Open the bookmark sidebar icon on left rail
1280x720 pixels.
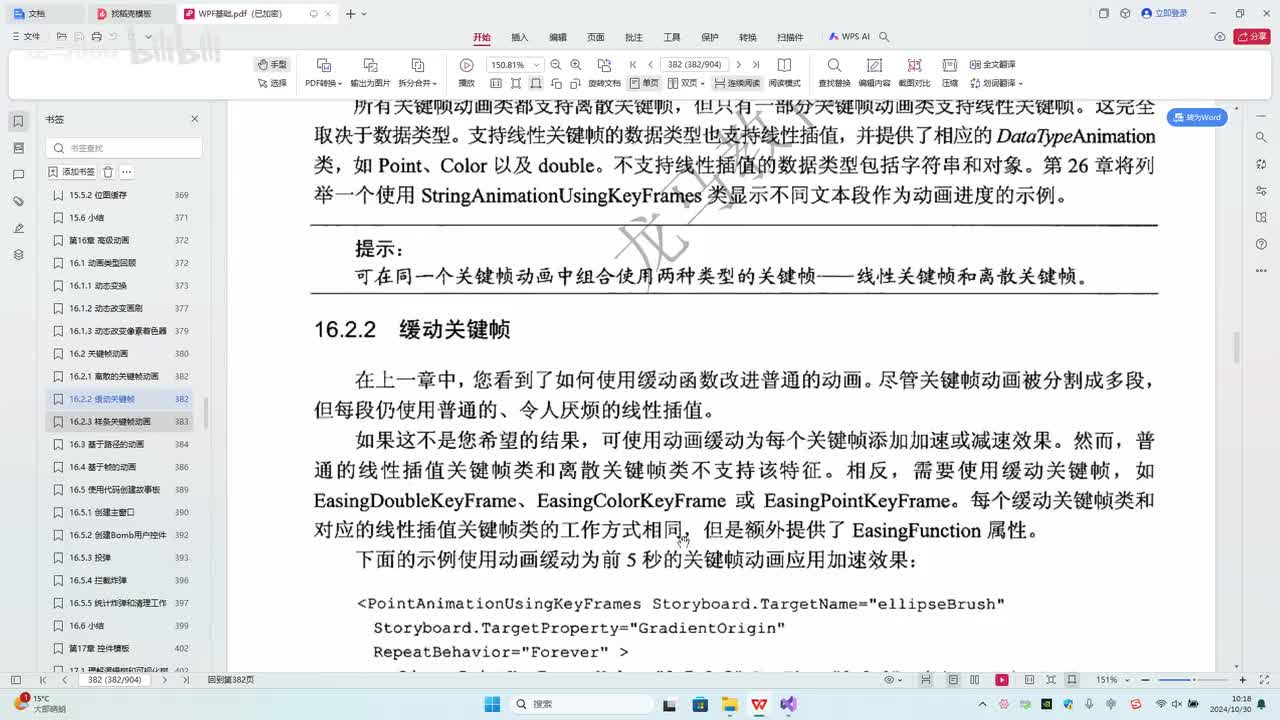coord(18,121)
